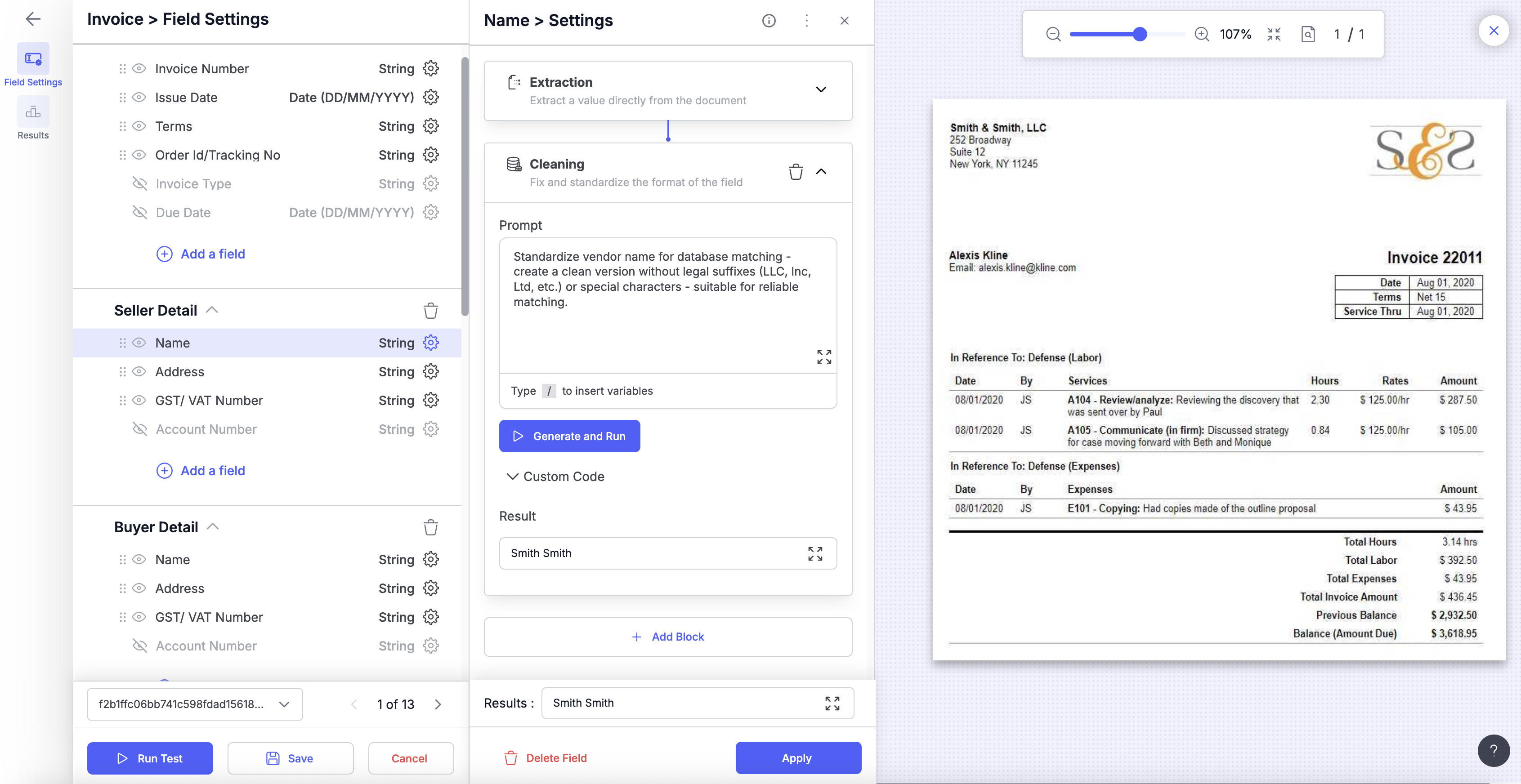Viewport: 1521px width, 784px height.
Task: Click the field list vertical scrollbar
Action: pyautogui.click(x=465, y=186)
